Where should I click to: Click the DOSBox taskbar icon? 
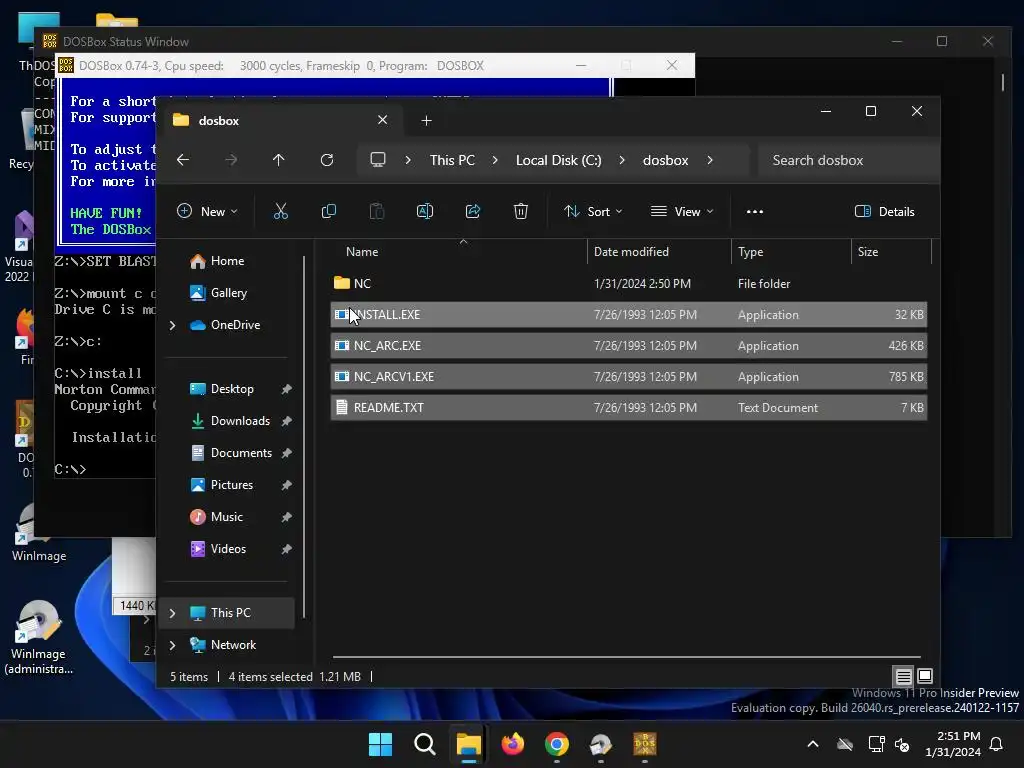645,744
